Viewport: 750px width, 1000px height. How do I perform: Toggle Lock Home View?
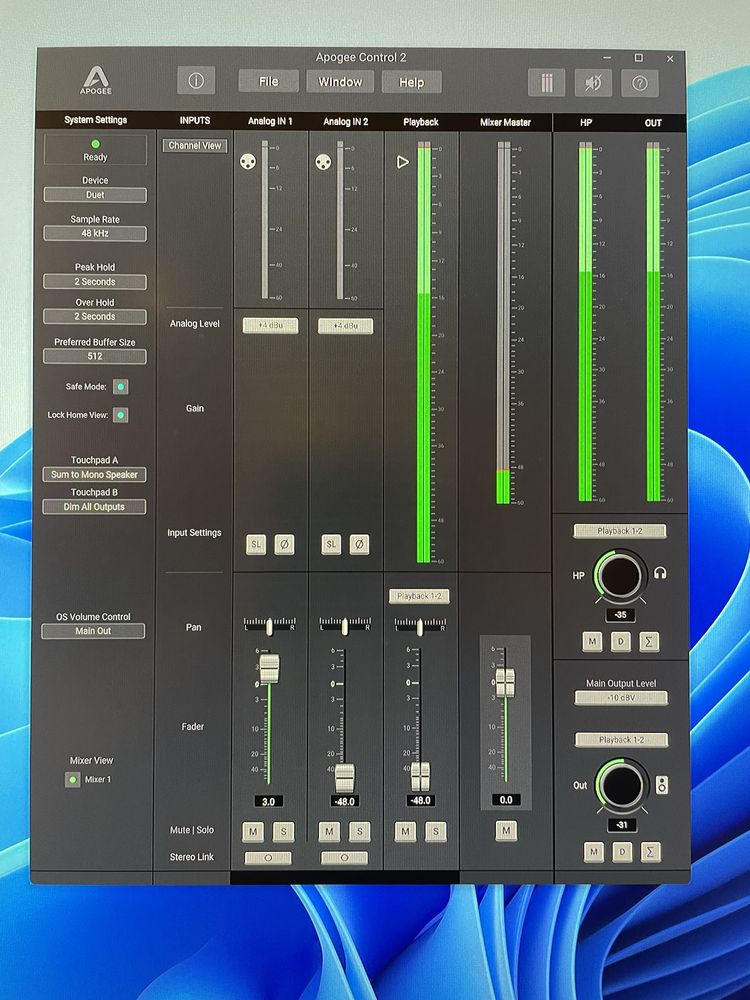[x=121, y=415]
